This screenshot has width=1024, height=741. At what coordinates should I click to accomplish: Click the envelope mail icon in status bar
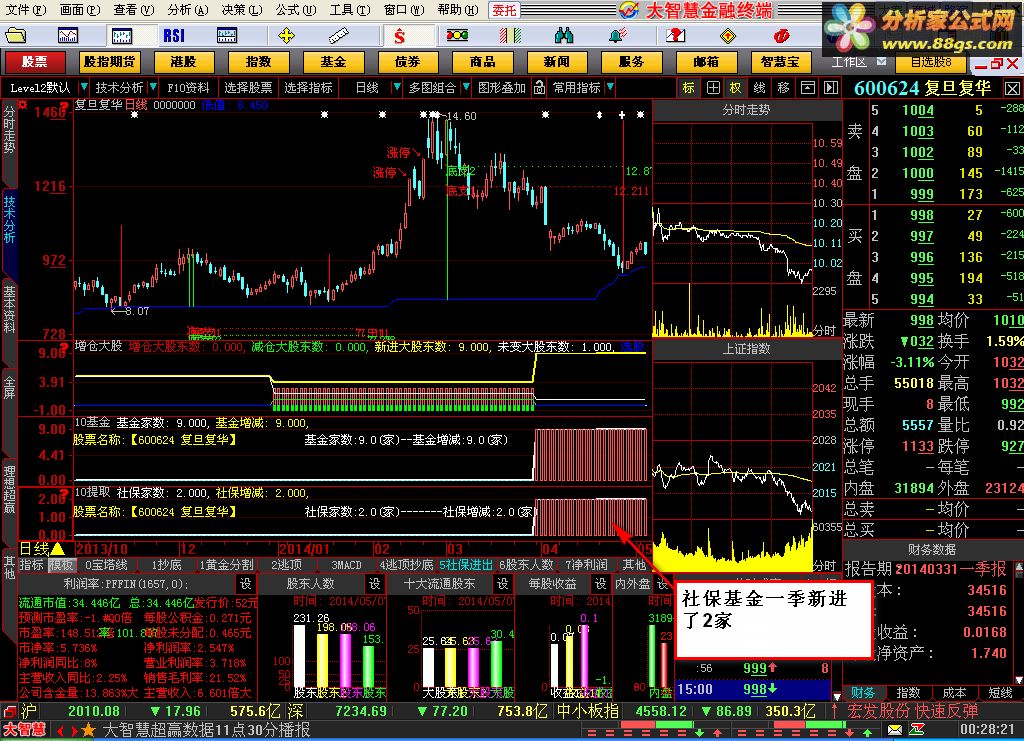[894, 729]
